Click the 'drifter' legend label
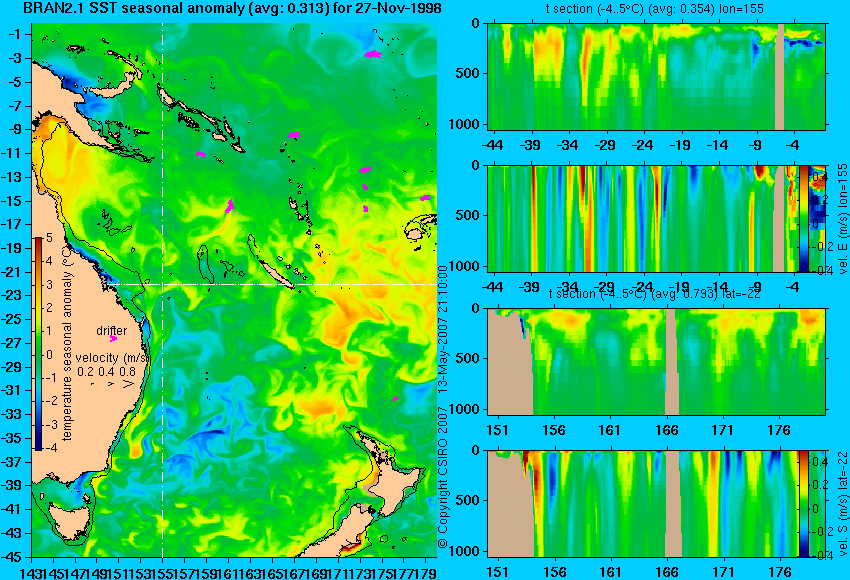The height and width of the screenshot is (580, 850). (x=112, y=331)
